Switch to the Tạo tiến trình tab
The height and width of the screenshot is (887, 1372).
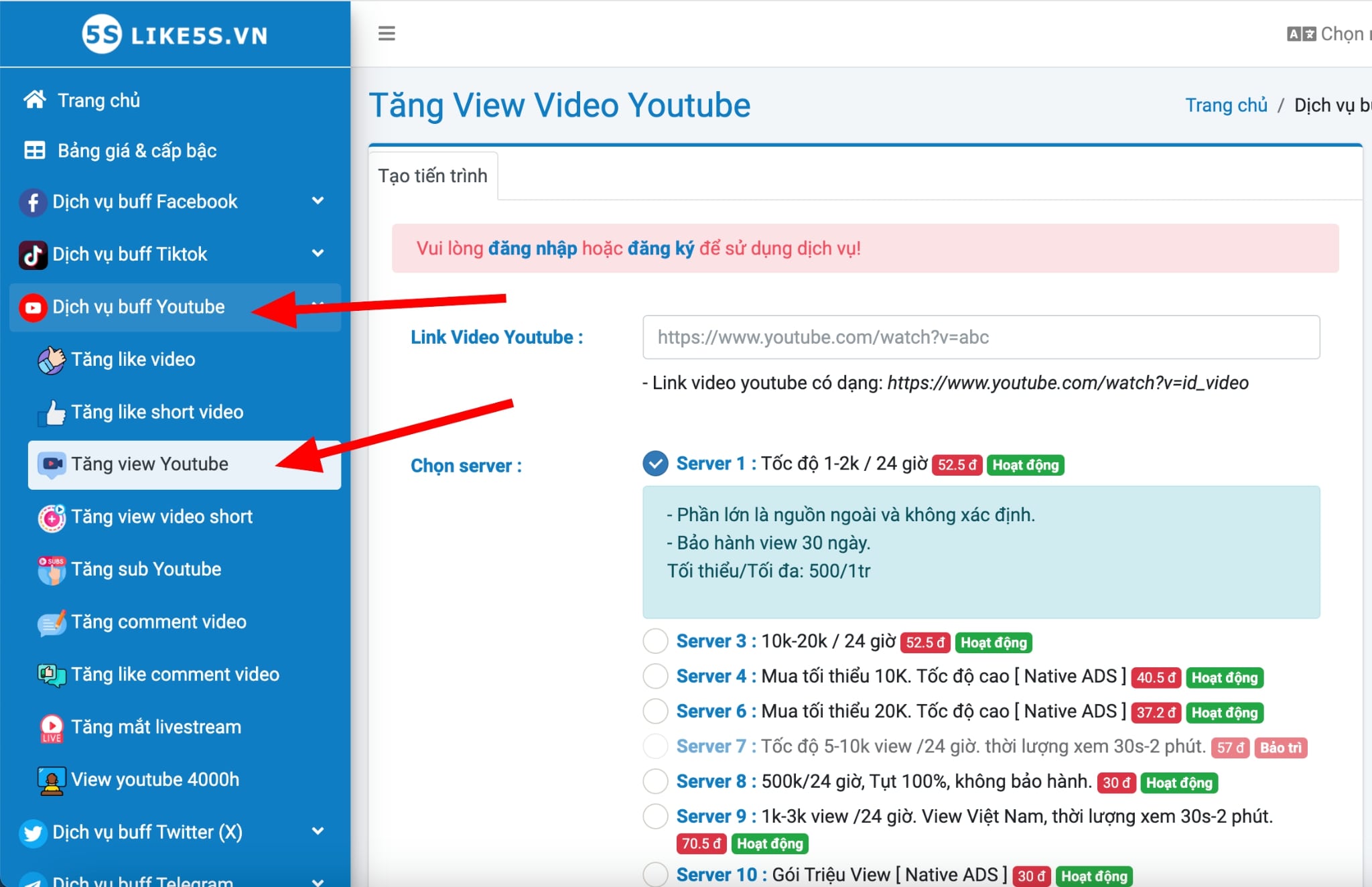tap(432, 176)
